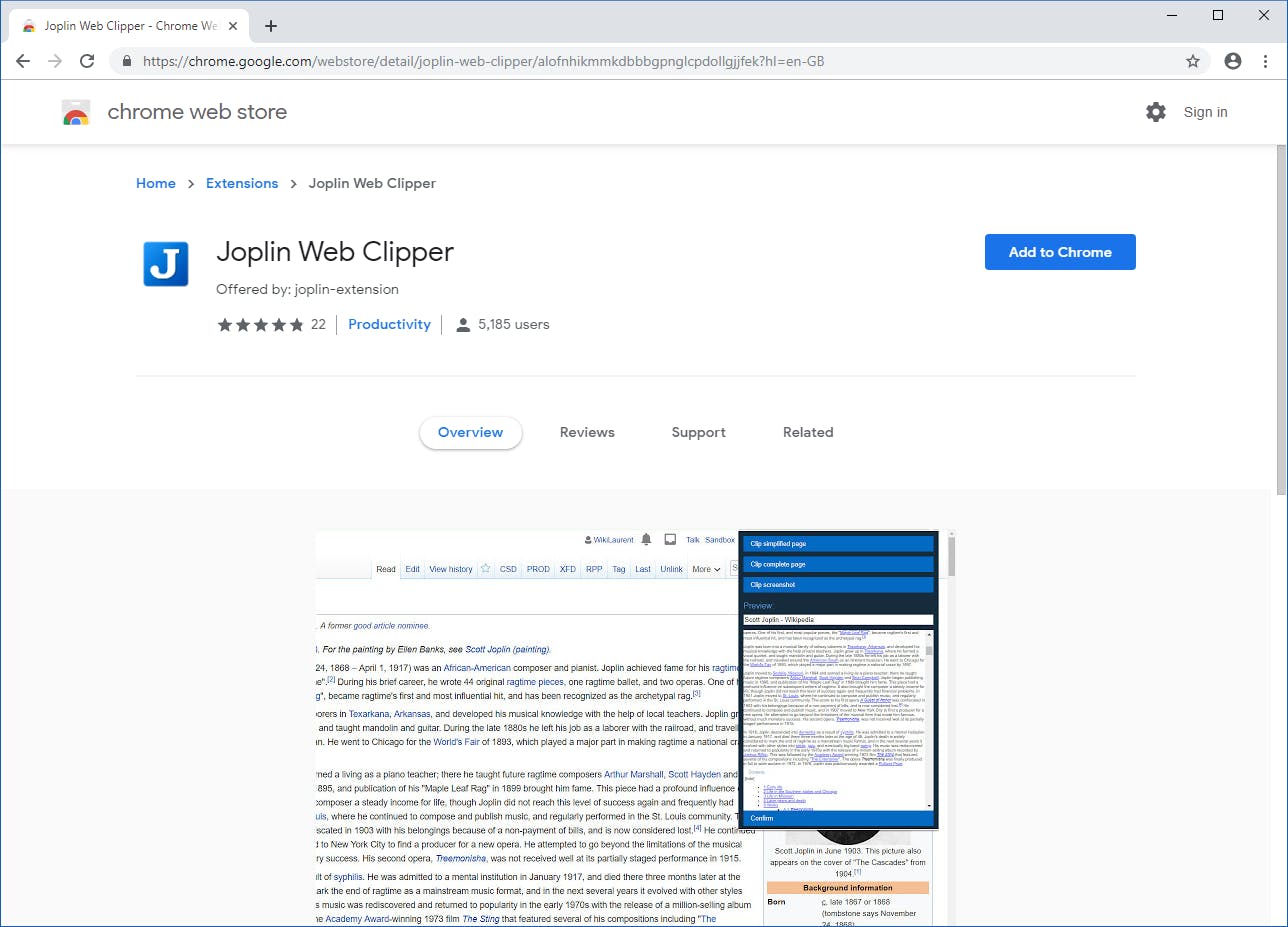Image resolution: width=1288 pixels, height=927 pixels.
Task: Click the Chrome Web Store logo
Action: pos(76,112)
